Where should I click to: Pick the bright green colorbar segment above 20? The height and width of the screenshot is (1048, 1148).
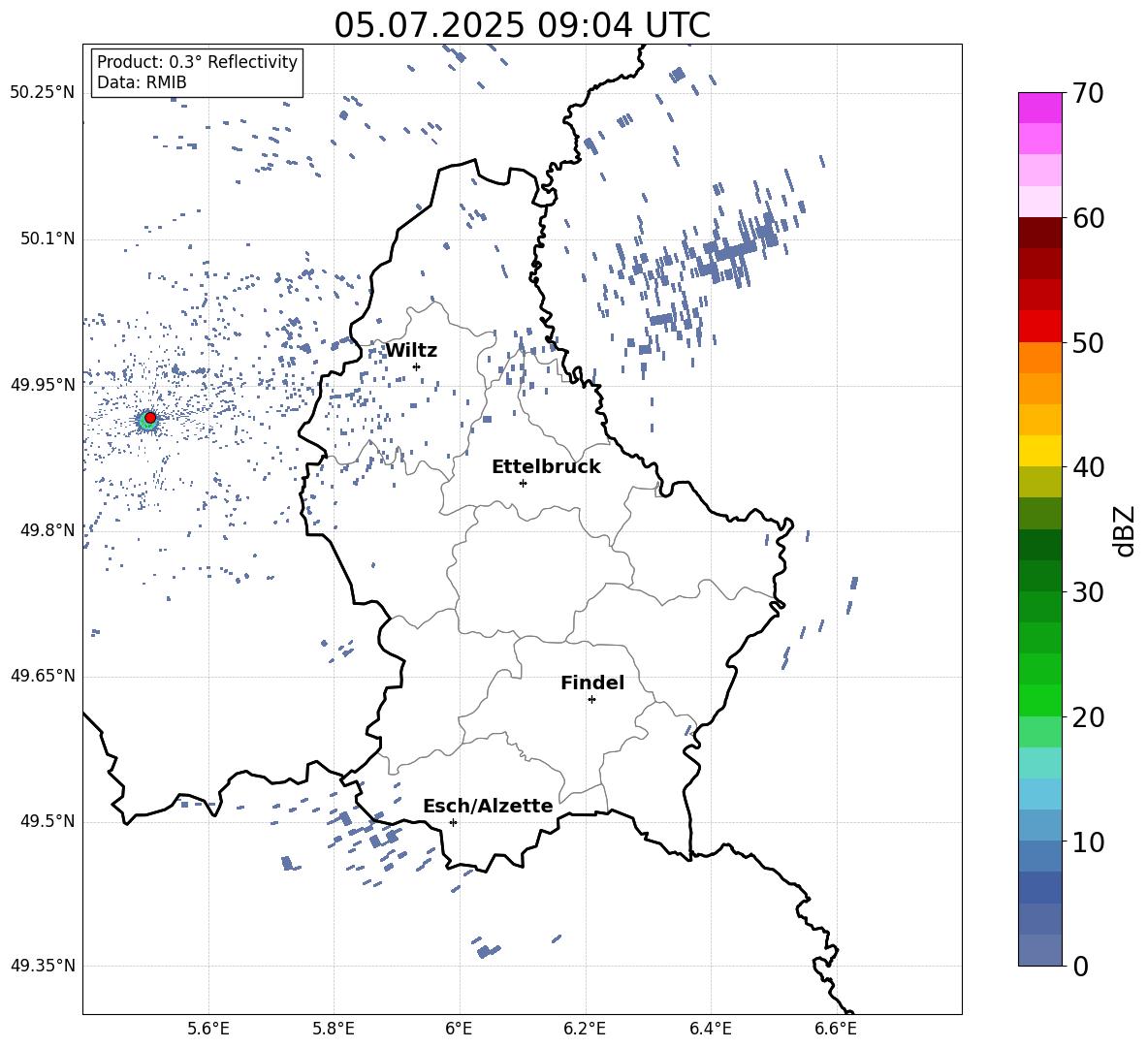pyautogui.click(x=1039, y=700)
